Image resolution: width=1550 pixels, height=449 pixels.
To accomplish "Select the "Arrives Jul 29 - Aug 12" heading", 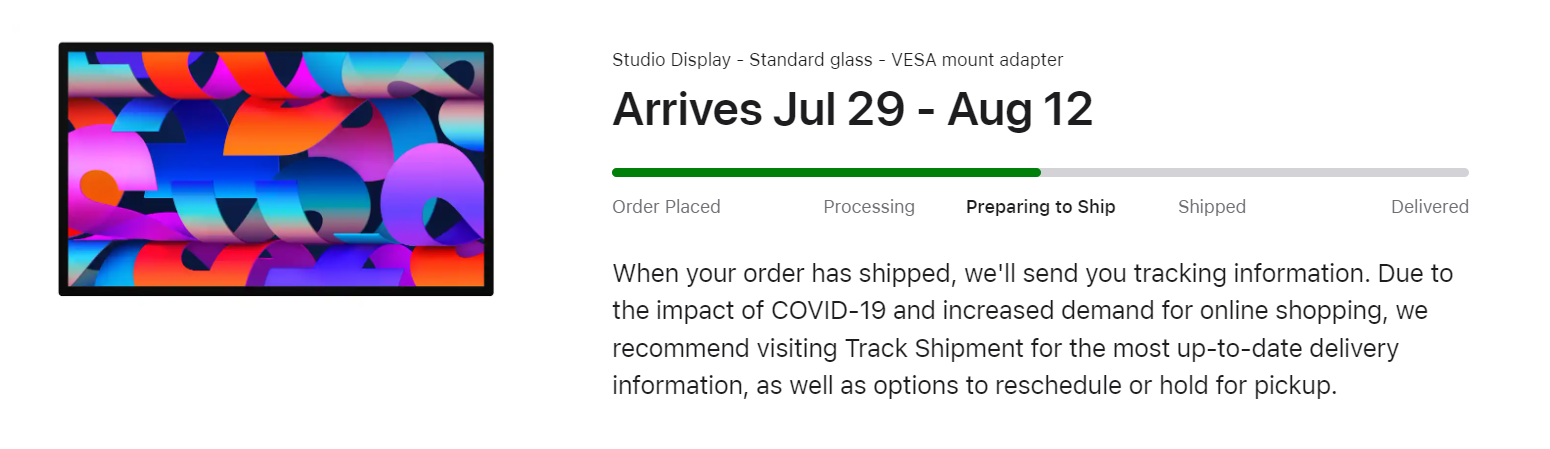I will pyautogui.click(x=852, y=110).
